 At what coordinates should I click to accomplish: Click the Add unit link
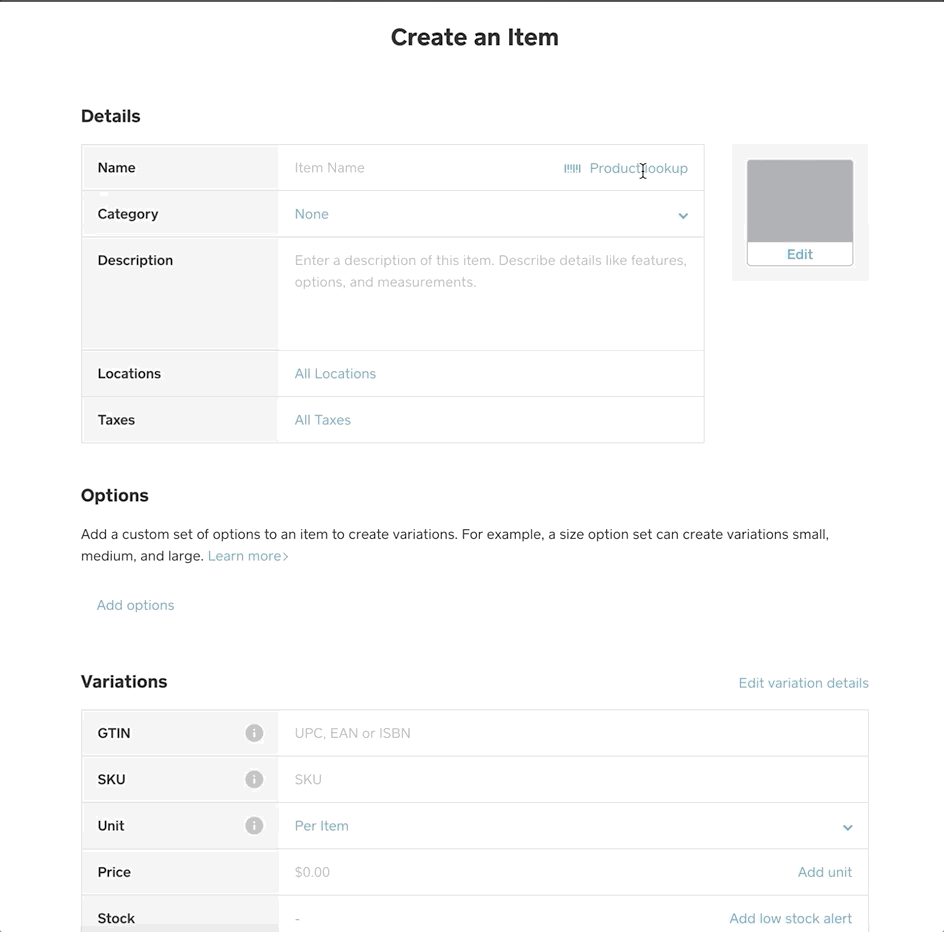[x=824, y=872]
